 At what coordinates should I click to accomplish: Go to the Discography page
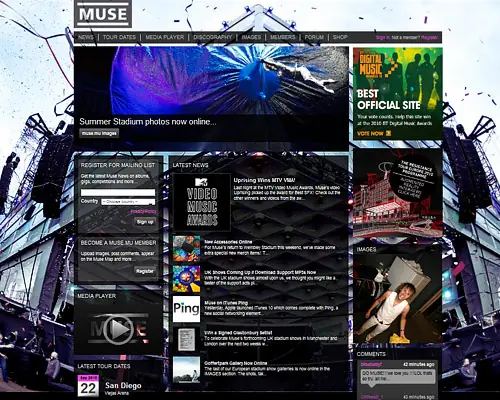212,37
